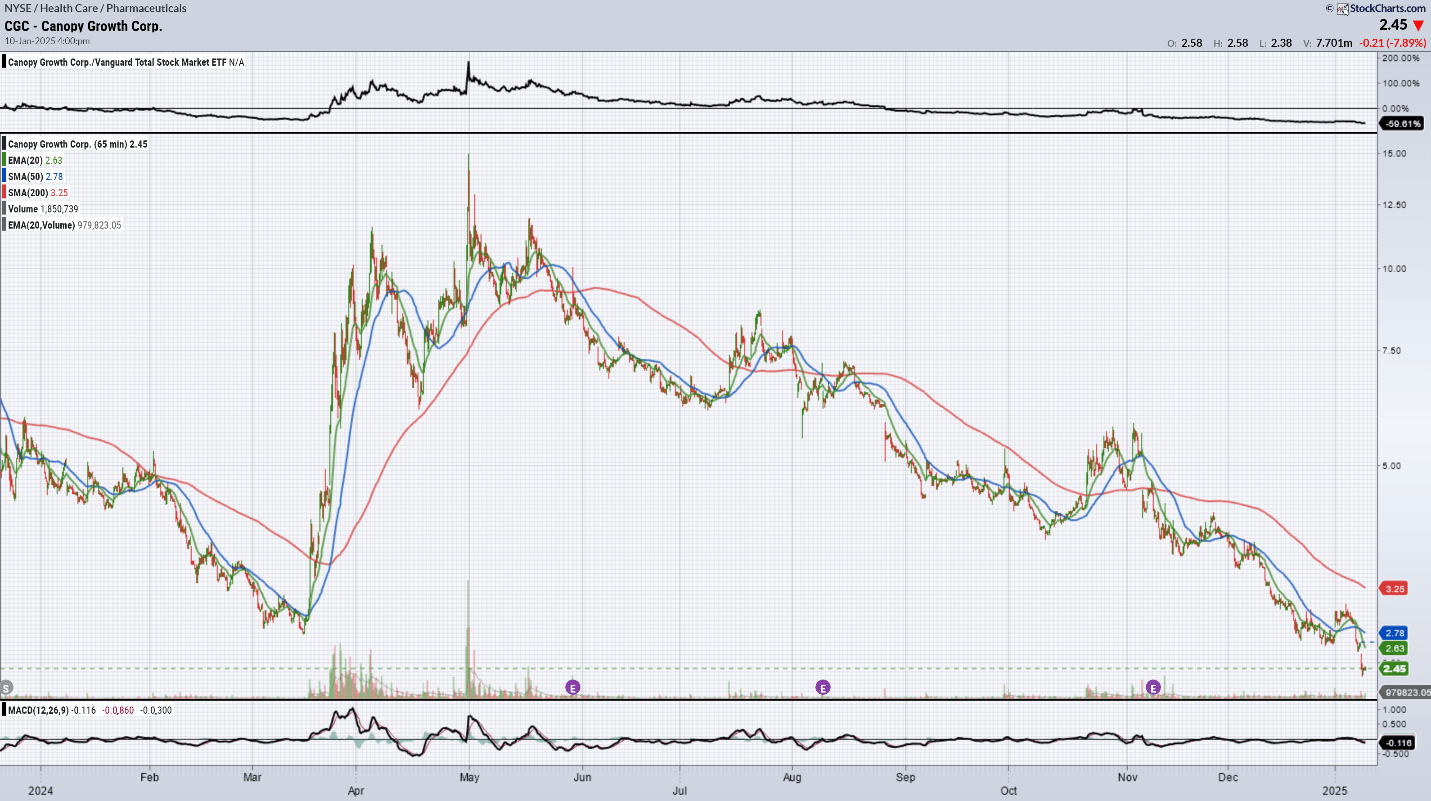Click the 10.00 price axis label
The image size is (1431, 801).
point(1395,268)
